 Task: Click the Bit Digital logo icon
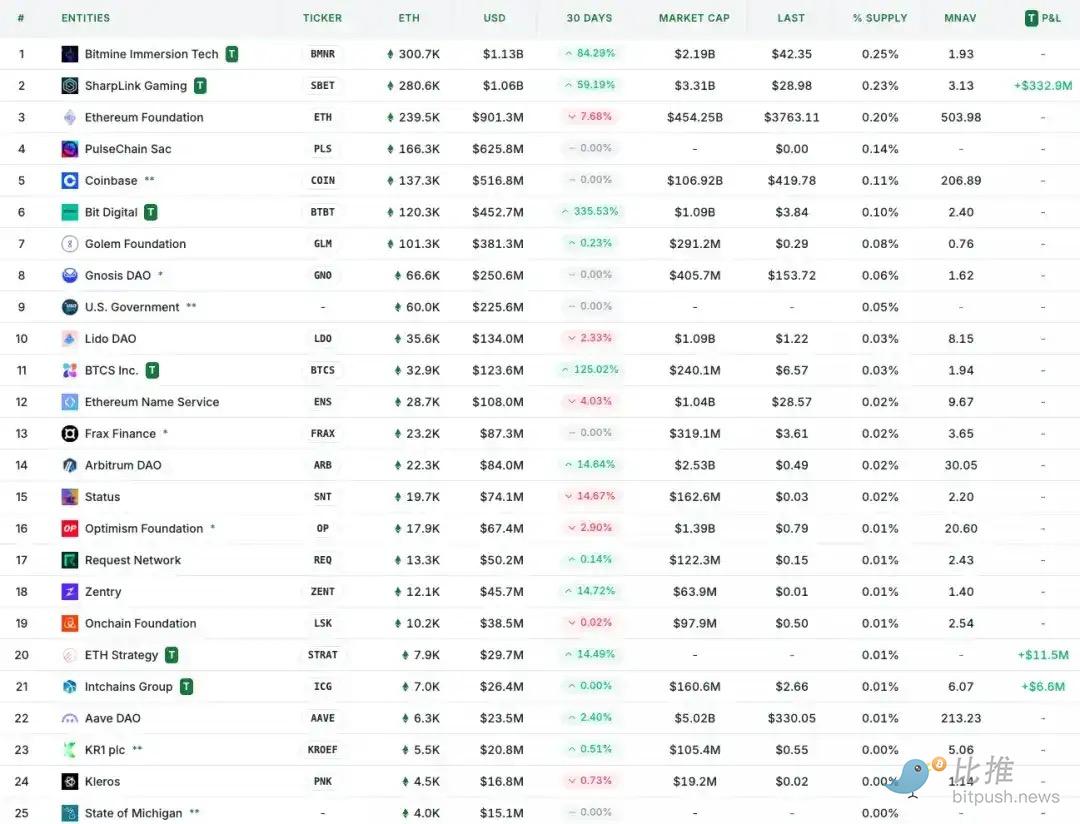coord(70,212)
